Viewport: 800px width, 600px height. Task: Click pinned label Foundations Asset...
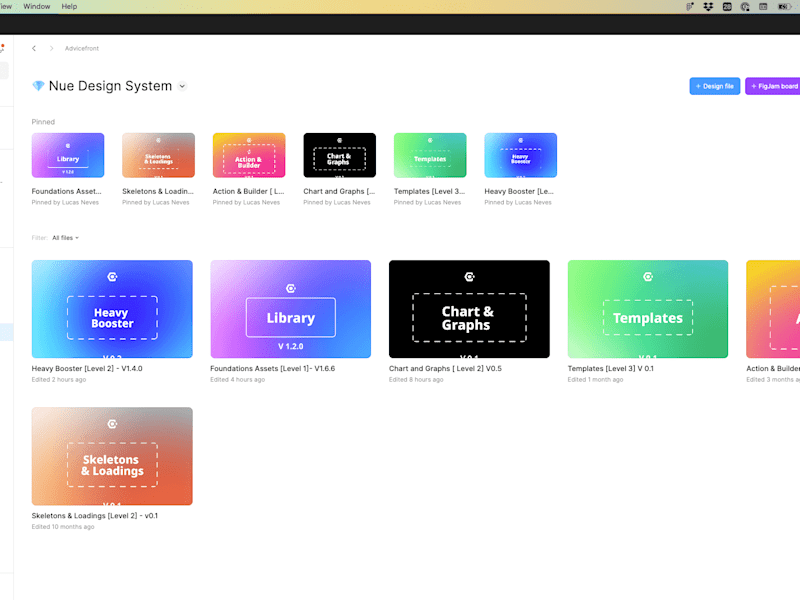pyautogui.click(x=66, y=191)
